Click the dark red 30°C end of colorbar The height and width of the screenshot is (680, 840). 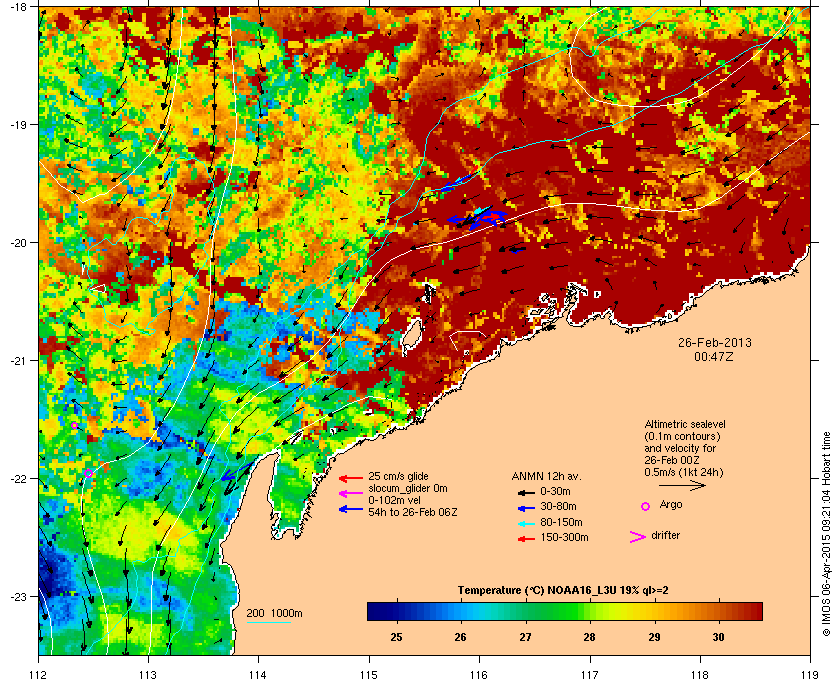click(x=753, y=611)
